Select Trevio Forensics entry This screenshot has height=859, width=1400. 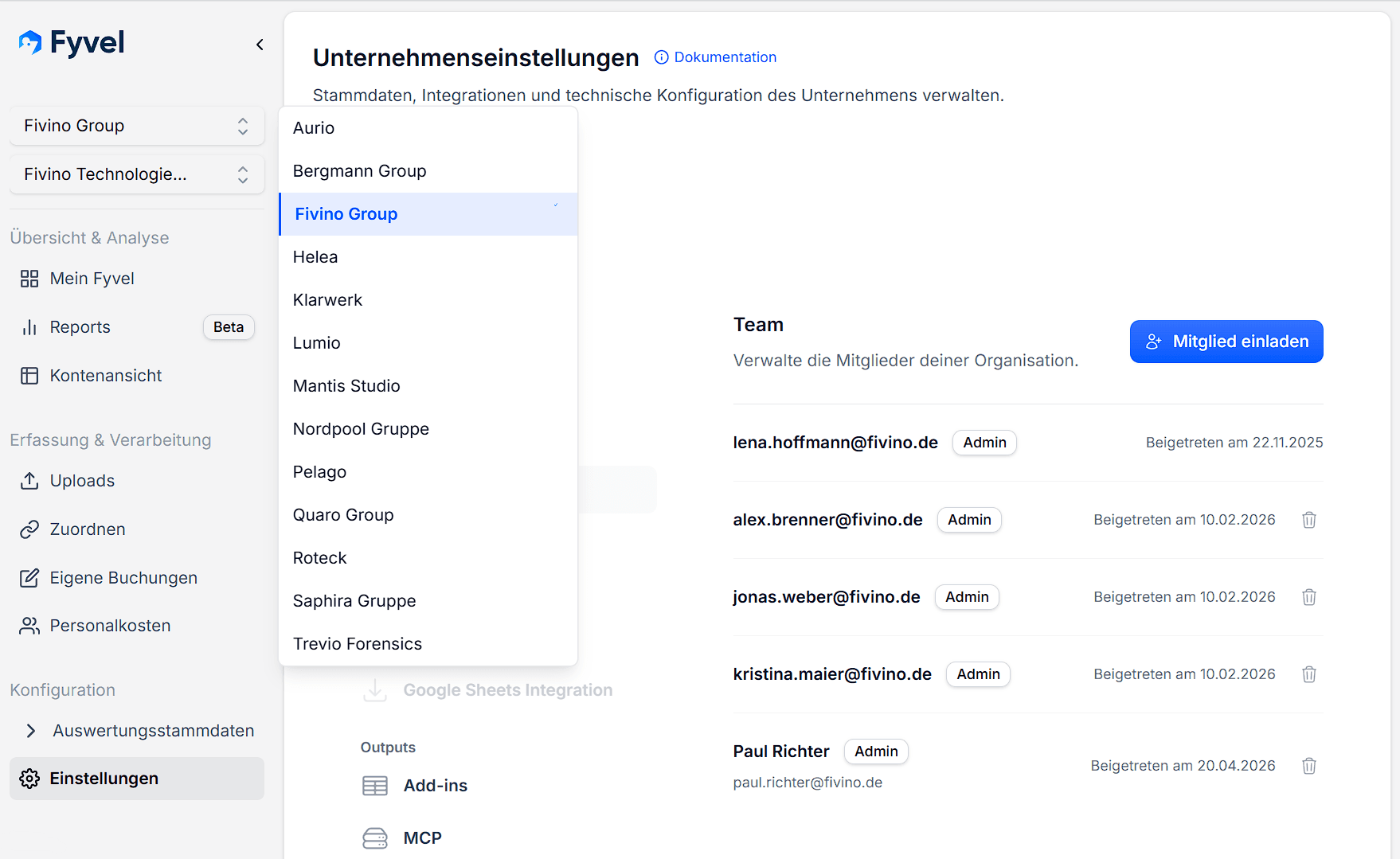(428, 644)
